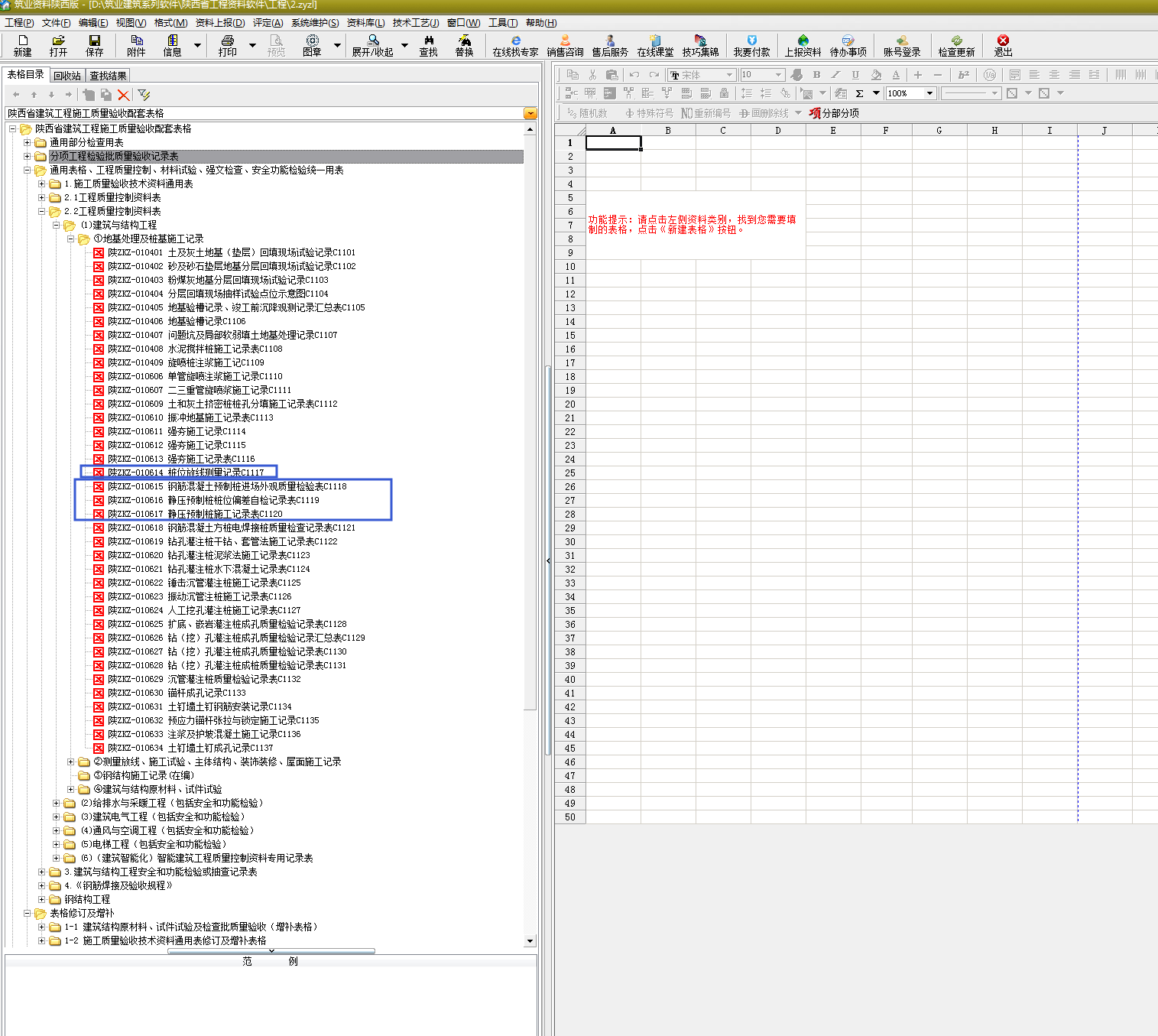This screenshot has width=1158, height=1036.
Task: Click 账号登录 account login icon
Action: (903, 46)
